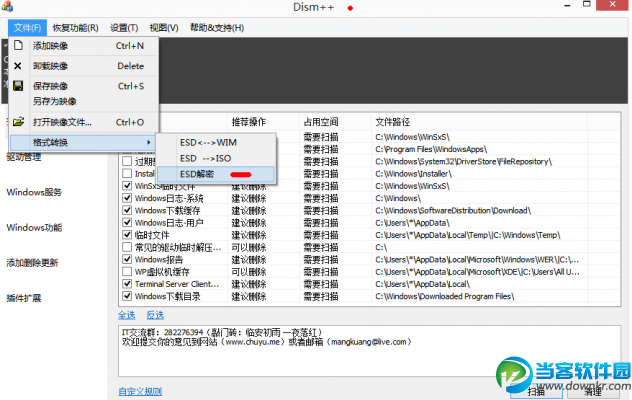The width and height of the screenshot is (632, 400).
Task: Choose 打开映像文件... menu entry
Action: point(83,122)
